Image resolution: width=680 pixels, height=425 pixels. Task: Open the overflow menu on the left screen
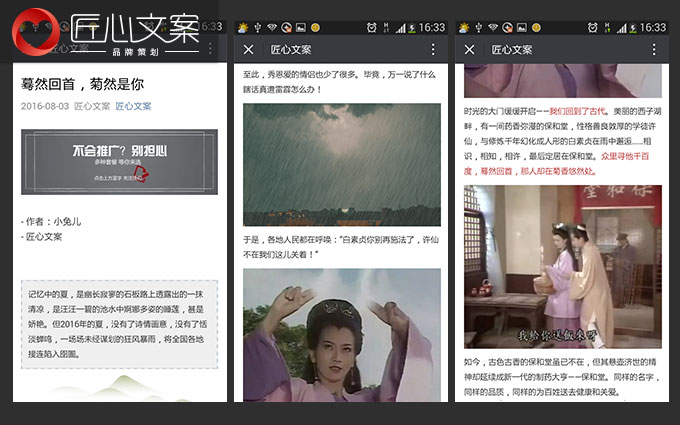211,48
